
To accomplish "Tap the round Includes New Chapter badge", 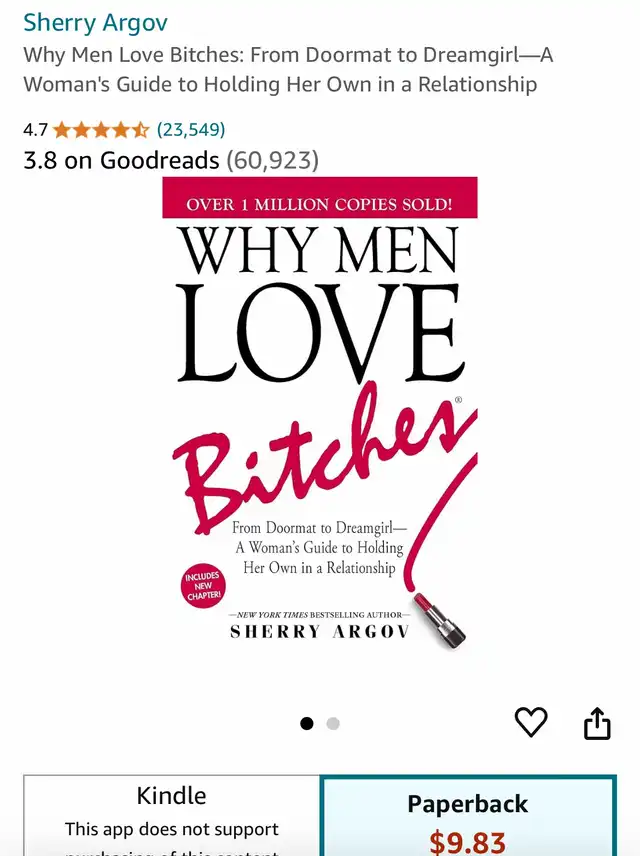I will (x=203, y=585).
